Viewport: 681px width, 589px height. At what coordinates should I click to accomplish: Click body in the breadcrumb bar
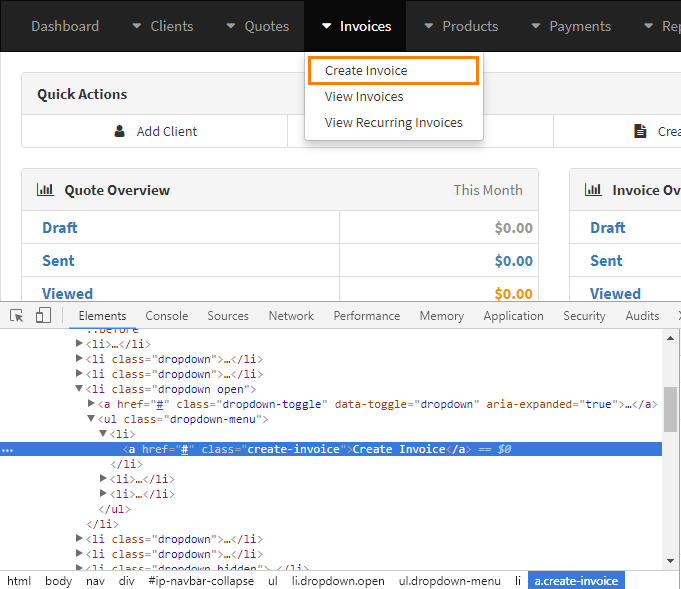(58, 581)
